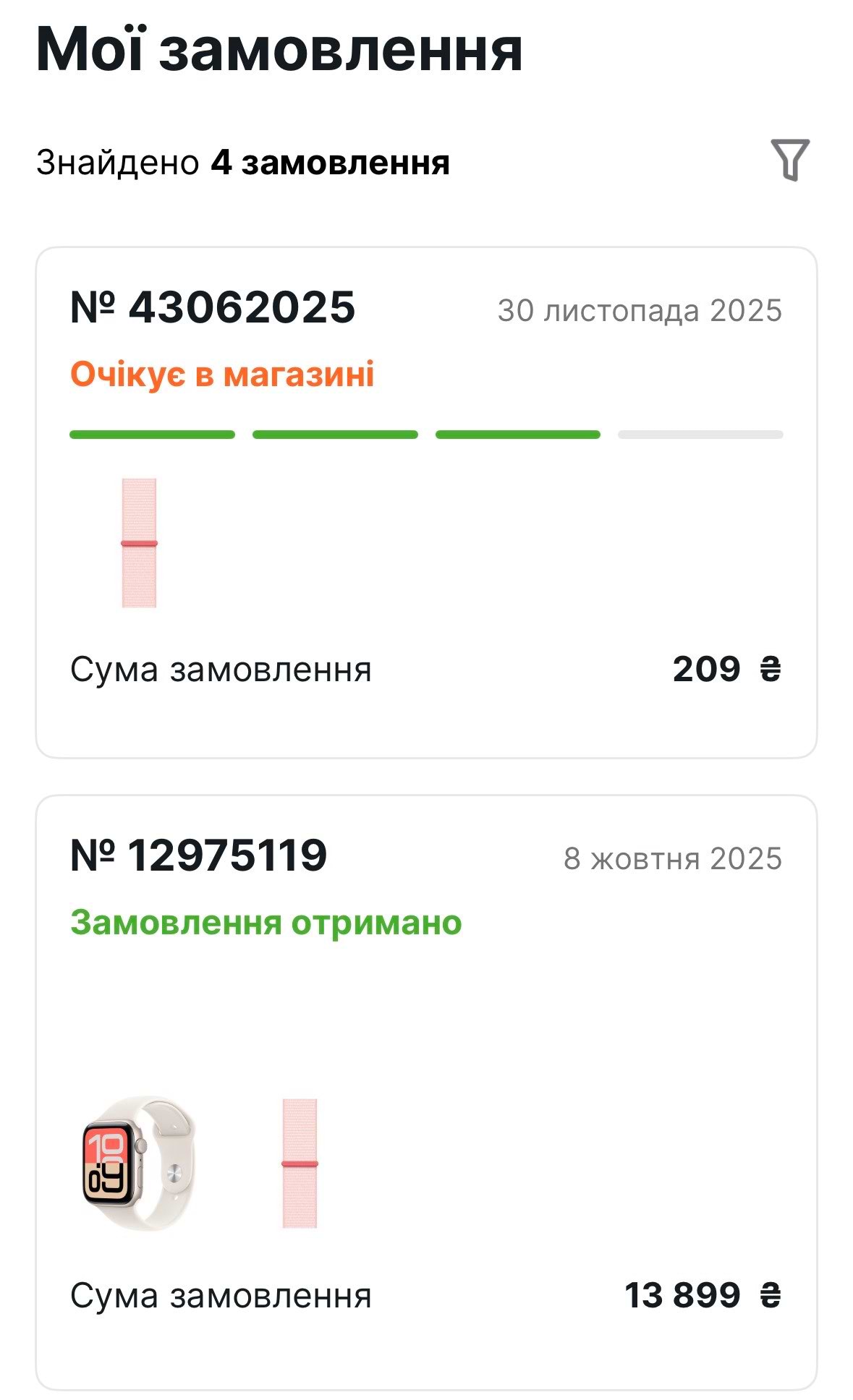The width and height of the screenshot is (853, 1400).
Task: Tap "Сума замовлення" label in order 12975119
Action: pyautogui.click(x=221, y=1296)
